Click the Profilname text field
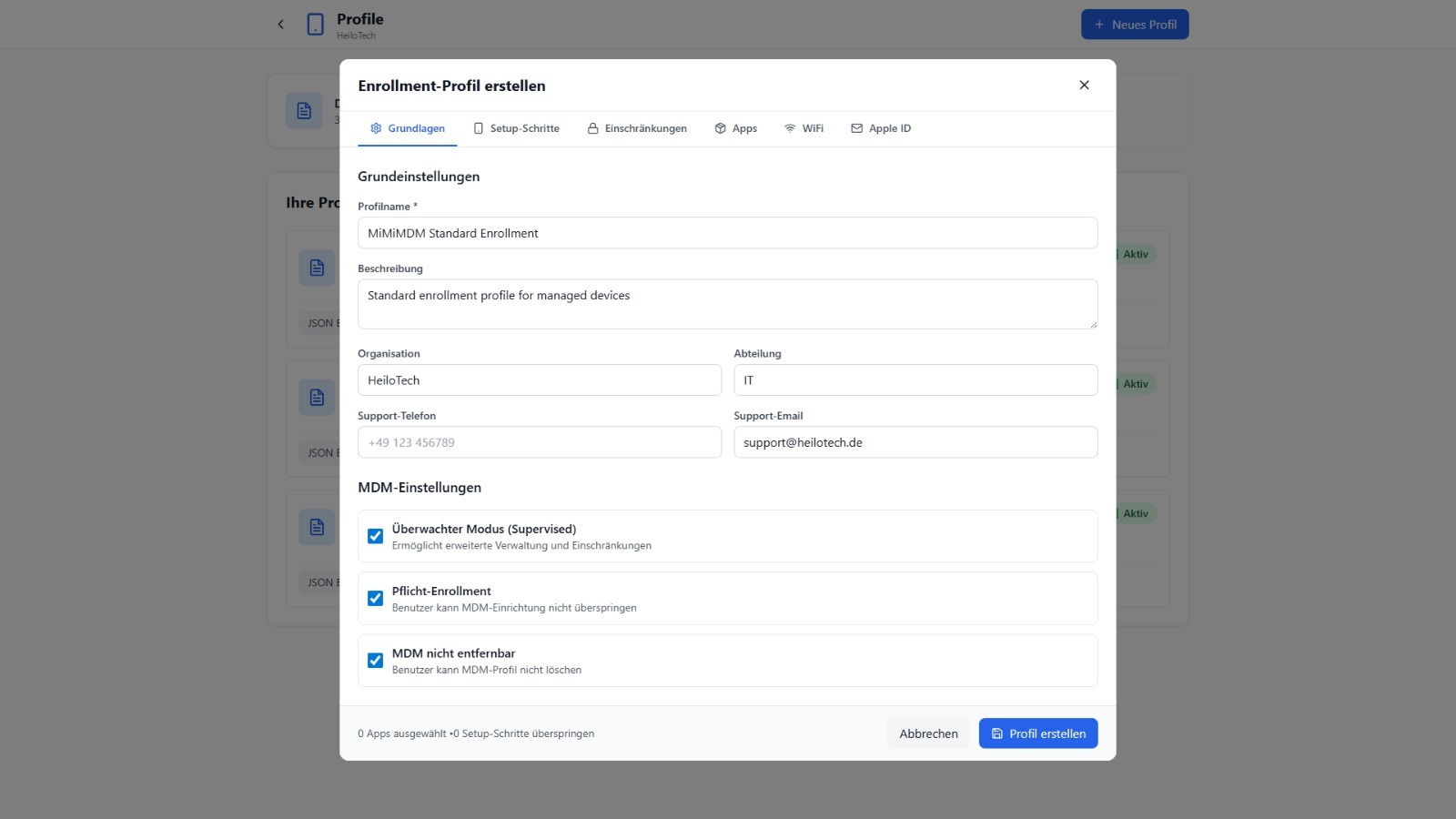The height and width of the screenshot is (819, 1456). (x=728, y=233)
